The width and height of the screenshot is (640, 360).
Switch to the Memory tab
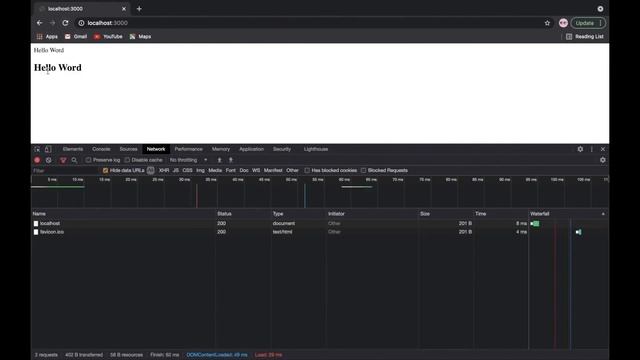coord(221,149)
